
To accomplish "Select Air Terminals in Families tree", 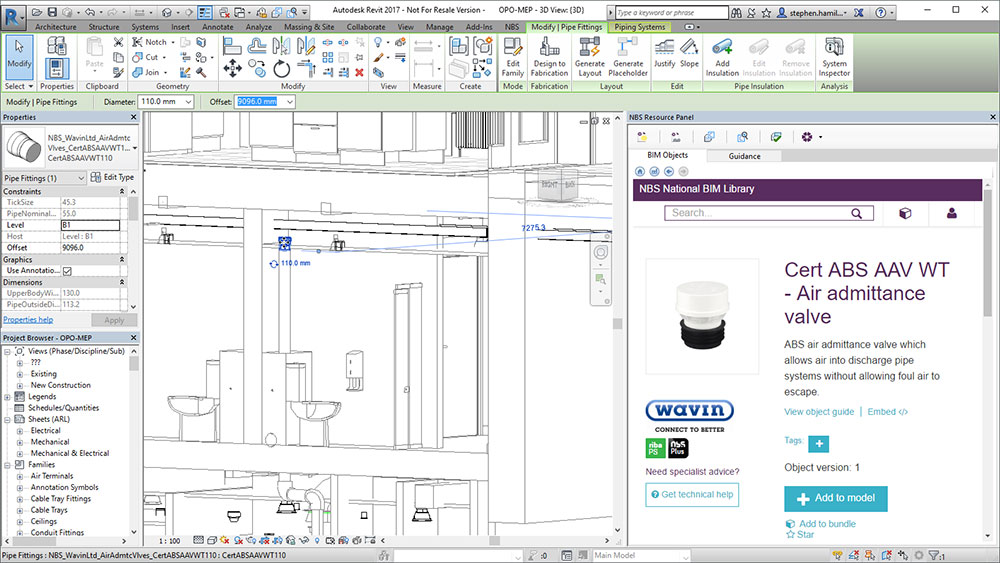I will pyautogui.click(x=52, y=476).
